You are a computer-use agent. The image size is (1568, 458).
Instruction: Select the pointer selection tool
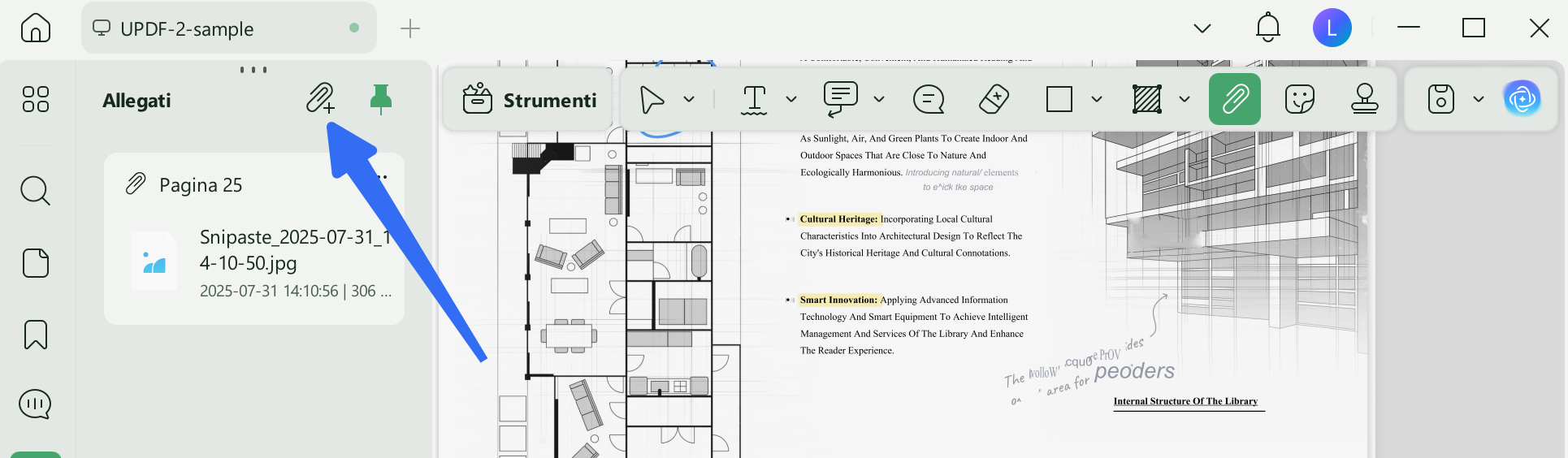tap(652, 100)
